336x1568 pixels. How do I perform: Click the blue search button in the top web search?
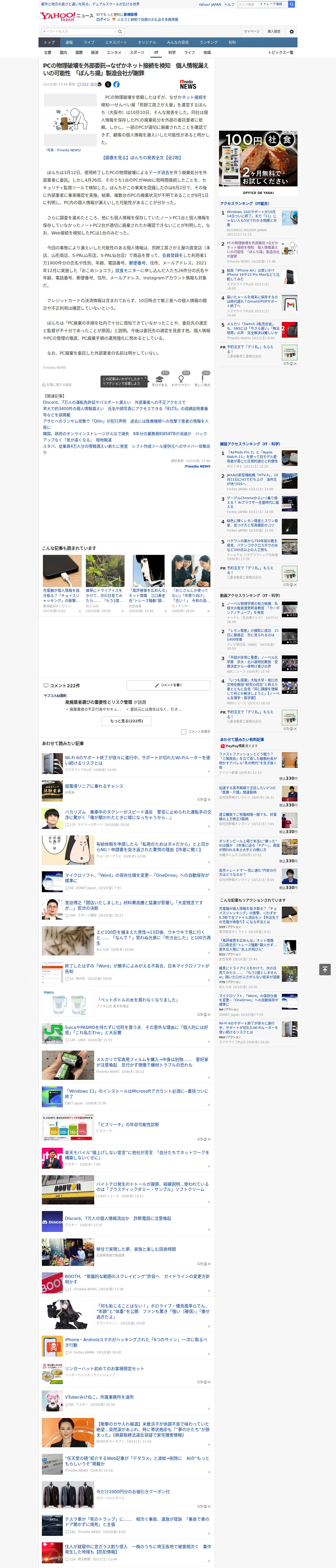292,4
